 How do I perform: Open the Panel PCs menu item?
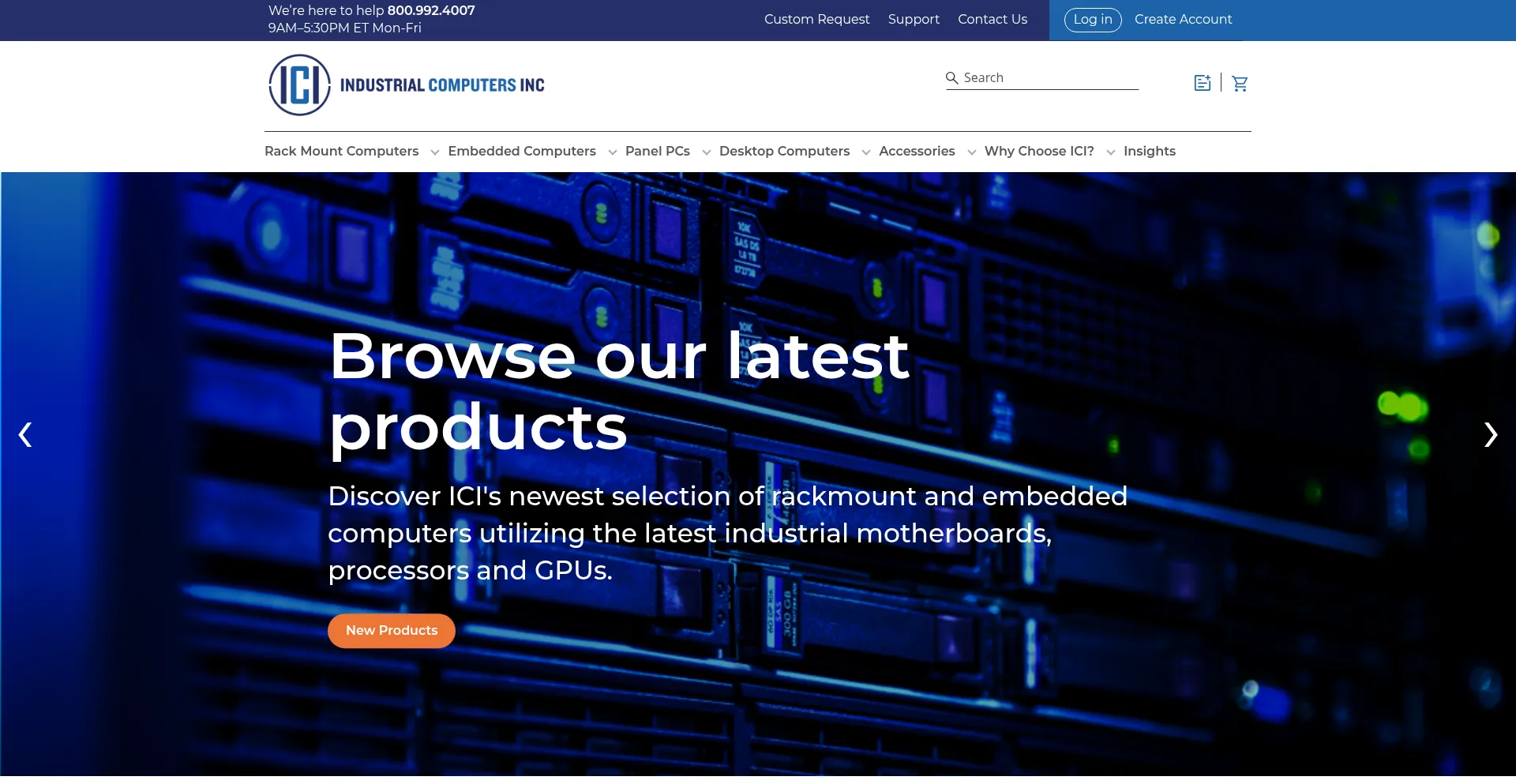657,152
